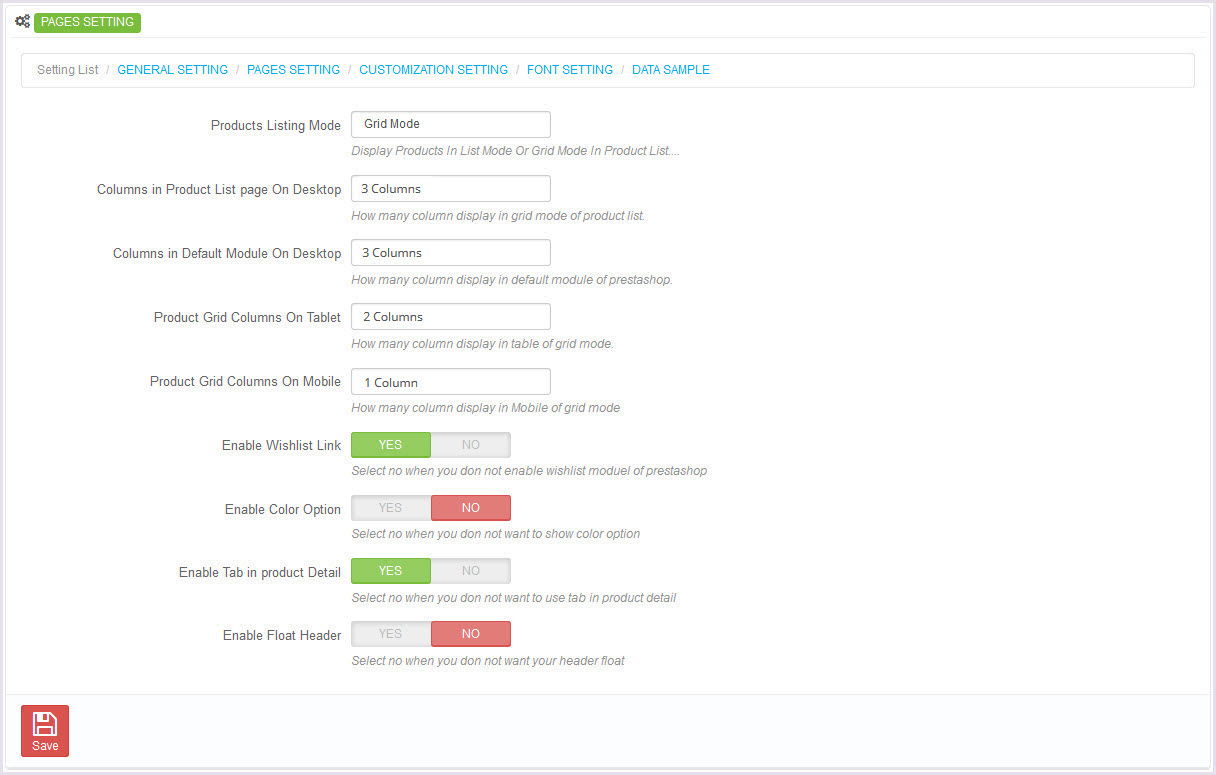The height and width of the screenshot is (775, 1216).
Task: Set Enable Tab in product Detail to NO
Action: click(x=470, y=571)
